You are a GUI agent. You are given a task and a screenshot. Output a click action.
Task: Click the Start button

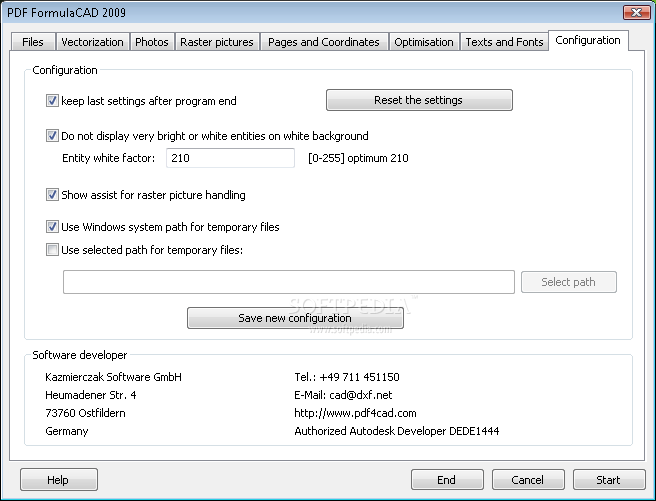pyautogui.click(x=609, y=479)
